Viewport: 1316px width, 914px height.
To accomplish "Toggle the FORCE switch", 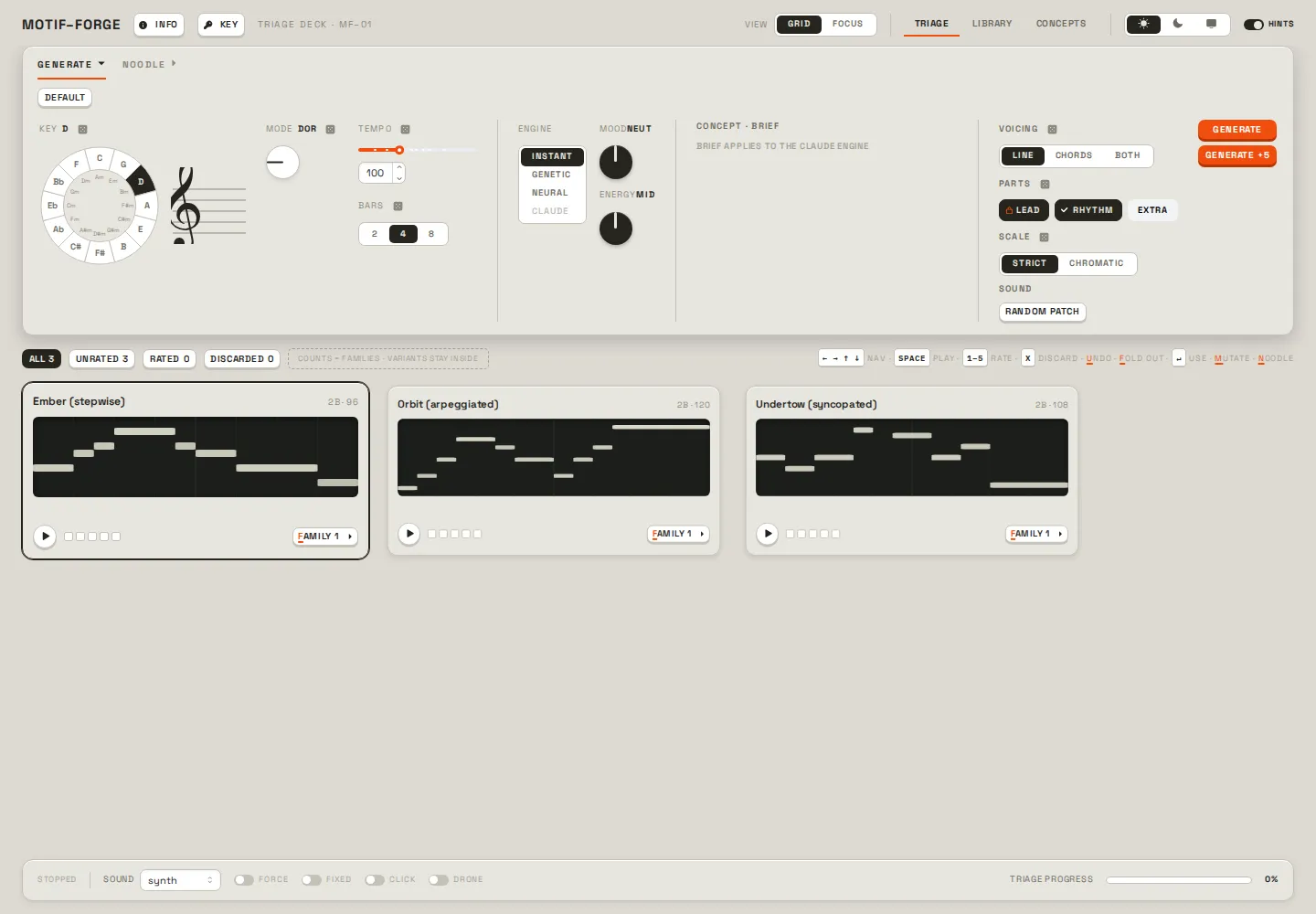I will [243, 880].
